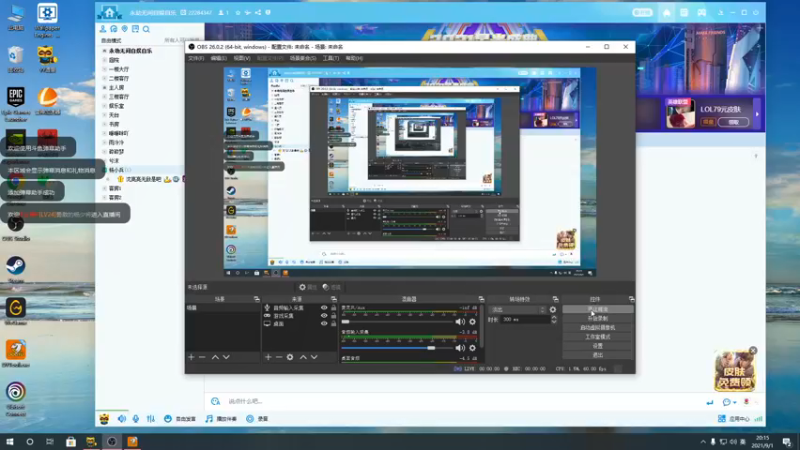This screenshot has width=800, height=450.
Task: Move source up in the Sources panel
Action: tap(303, 357)
